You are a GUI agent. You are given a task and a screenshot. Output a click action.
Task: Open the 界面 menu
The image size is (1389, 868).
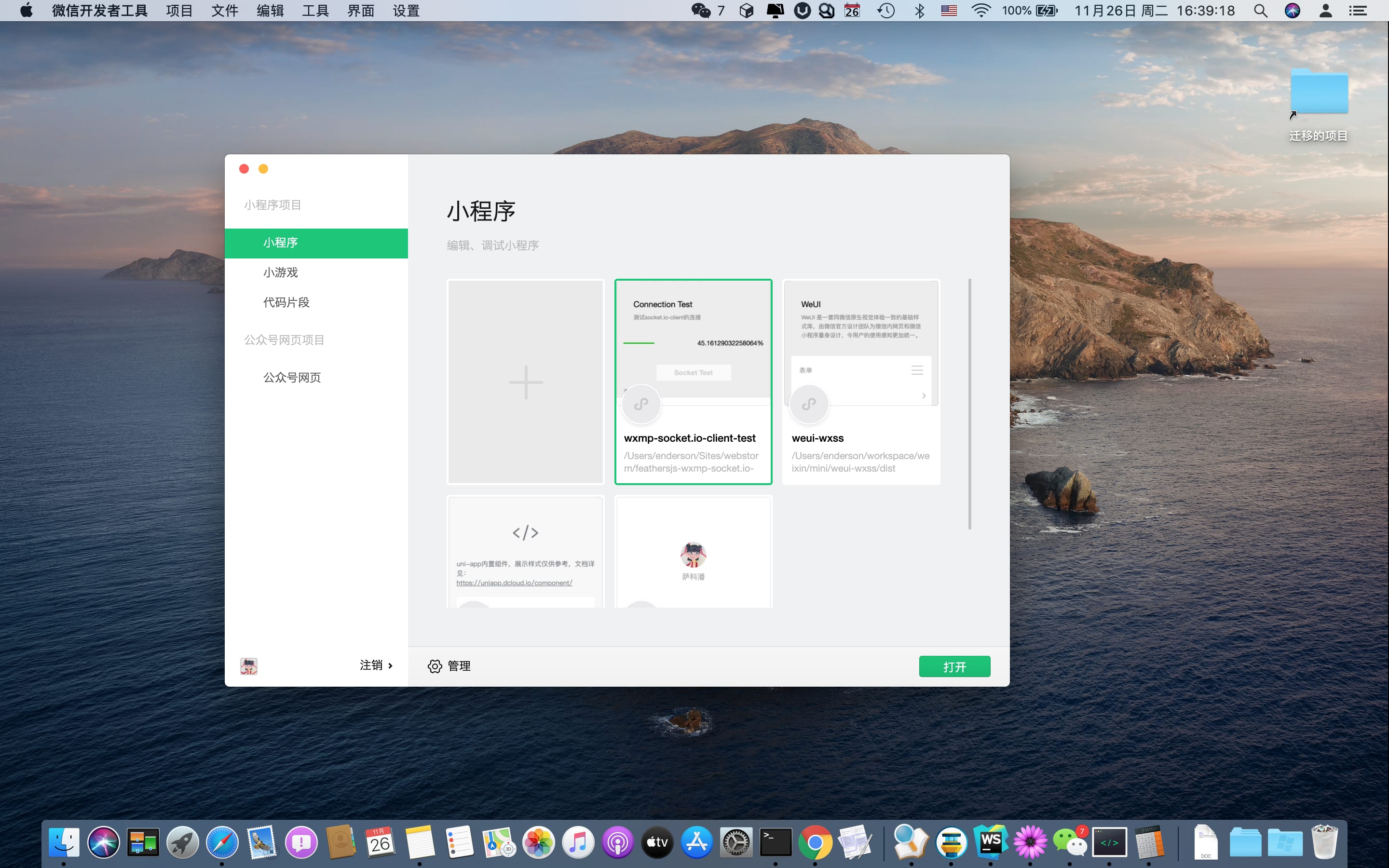[360, 10]
